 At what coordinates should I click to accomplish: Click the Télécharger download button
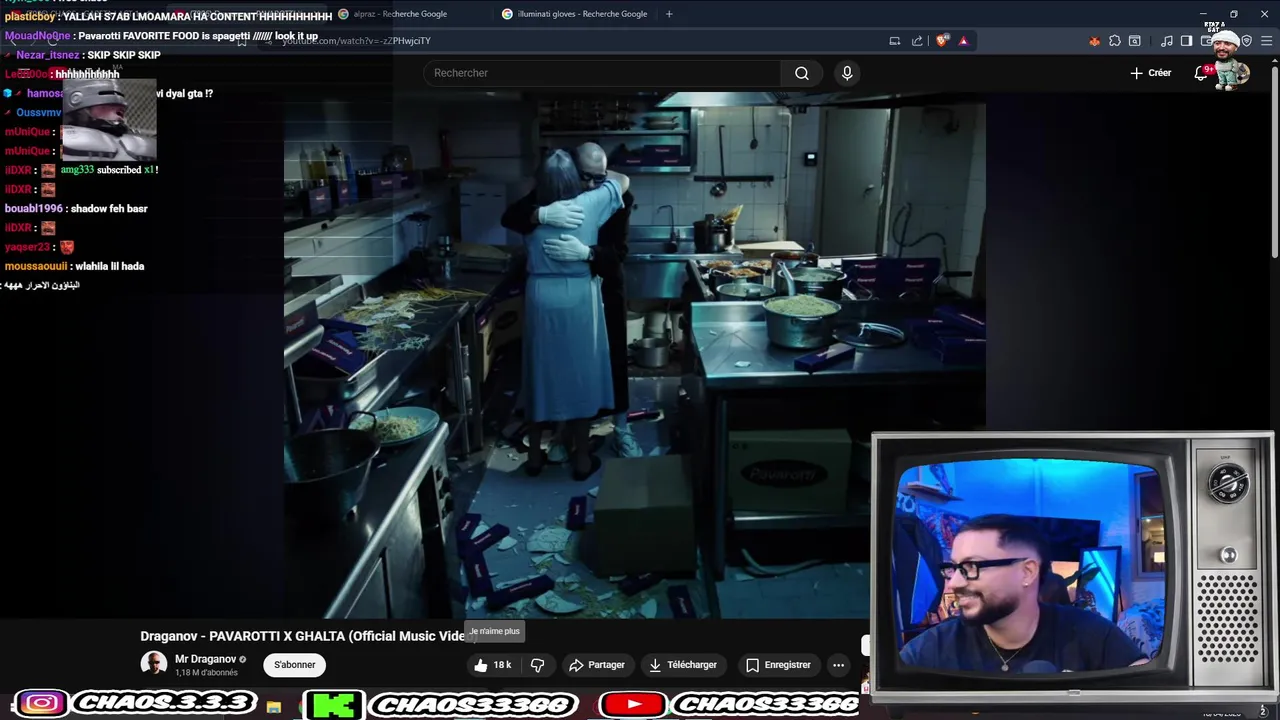[683, 665]
